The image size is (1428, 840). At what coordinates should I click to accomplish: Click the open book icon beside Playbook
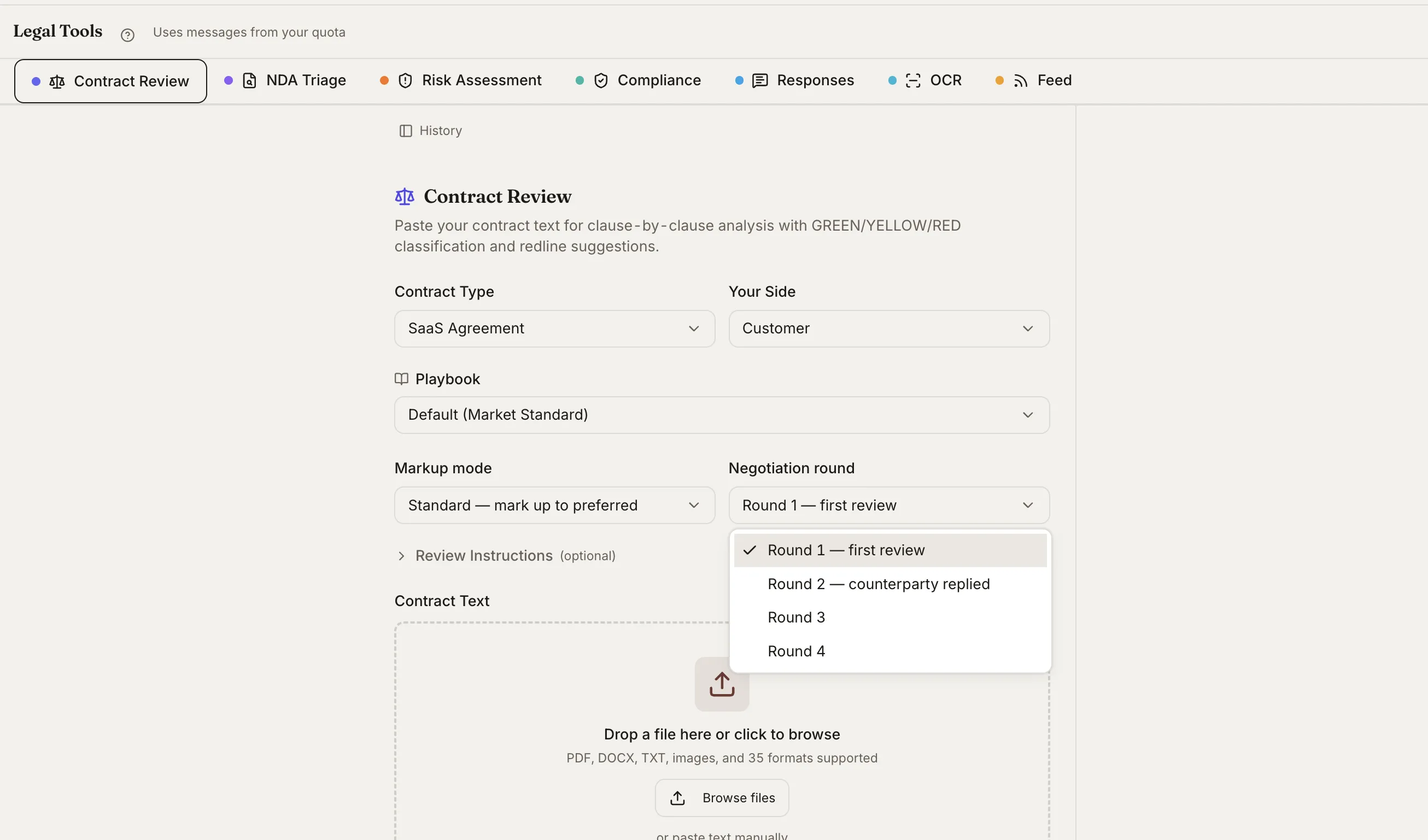click(401, 379)
